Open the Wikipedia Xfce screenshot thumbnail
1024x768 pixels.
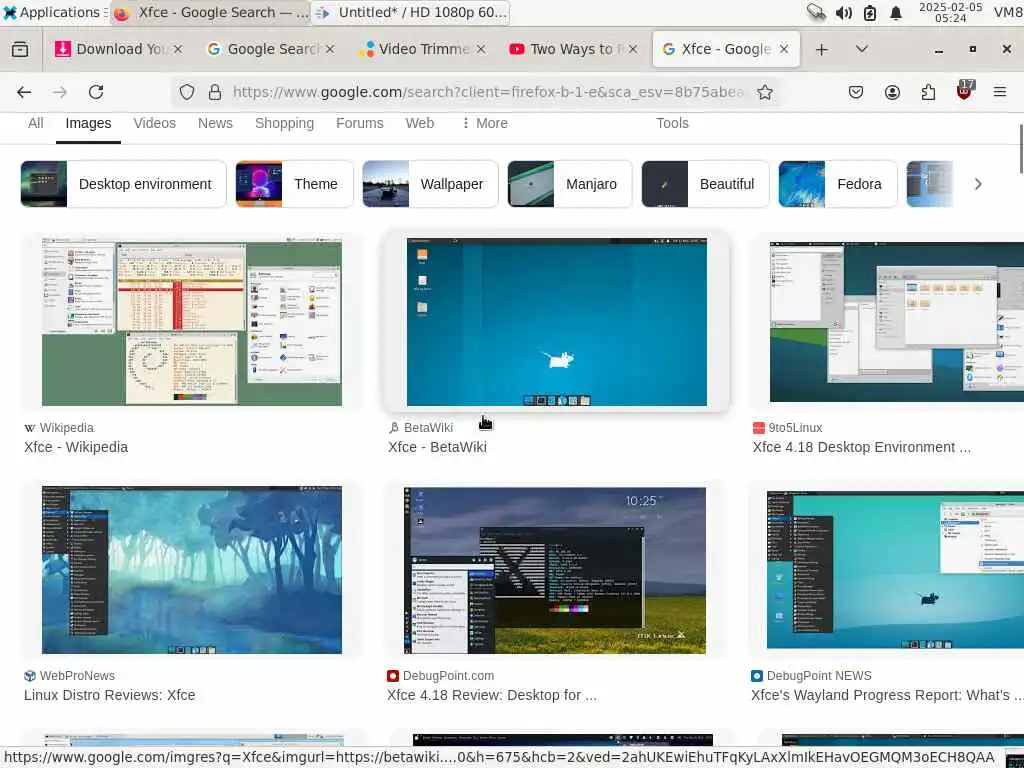[x=191, y=322]
